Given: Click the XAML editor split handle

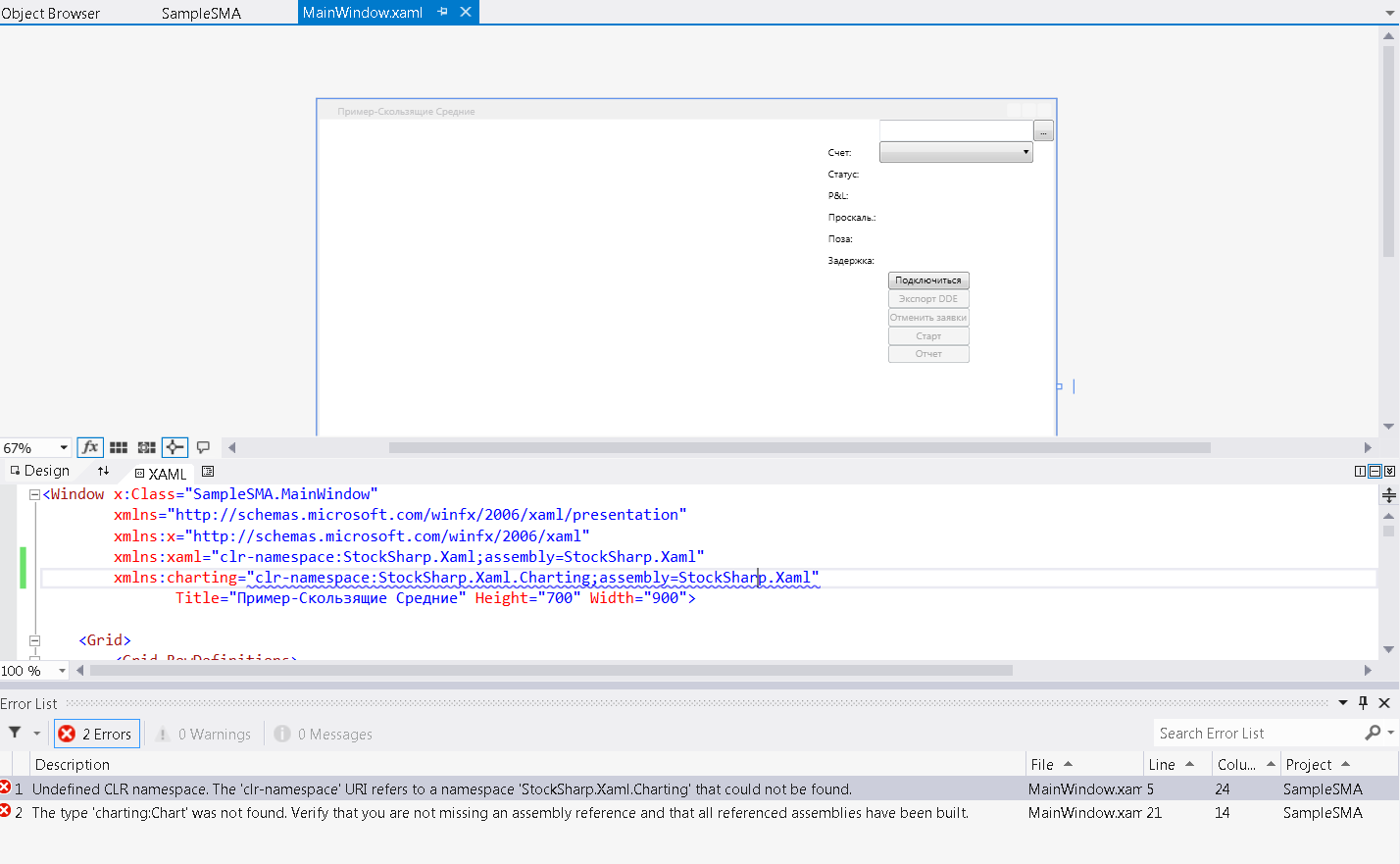Looking at the screenshot, I should tap(1388, 496).
